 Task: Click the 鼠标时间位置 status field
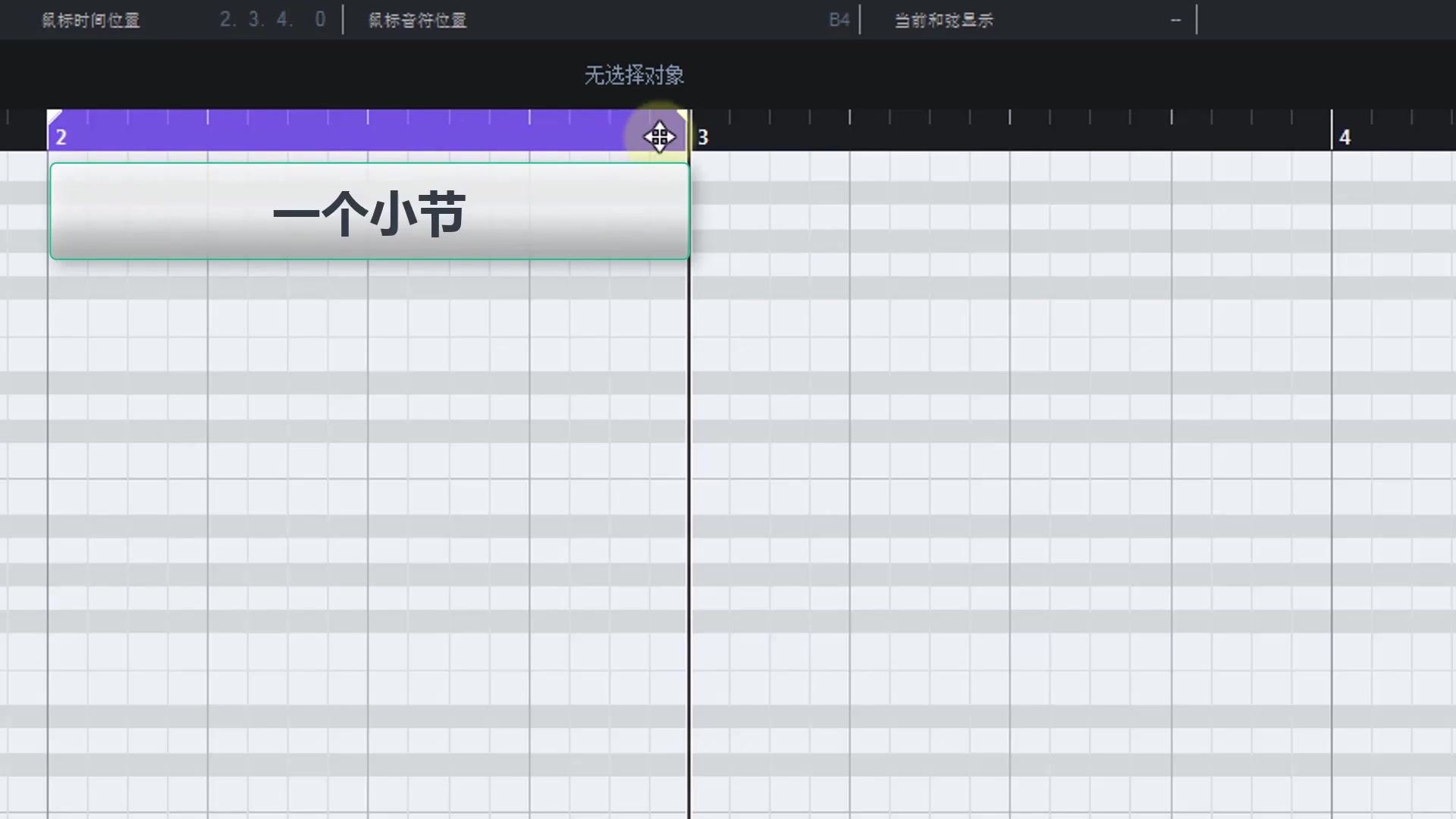[x=91, y=20]
